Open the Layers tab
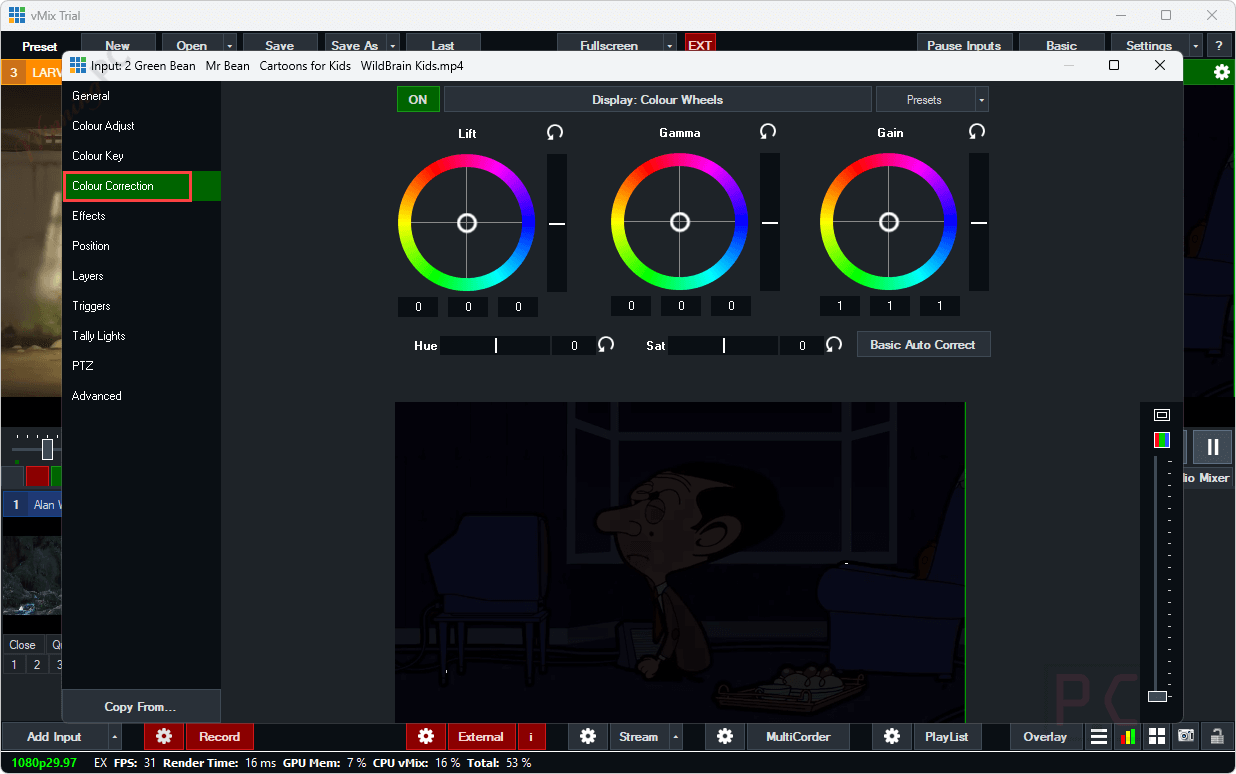The width and height of the screenshot is (1236, 774). pyautogui.click(x=141, y=276)
